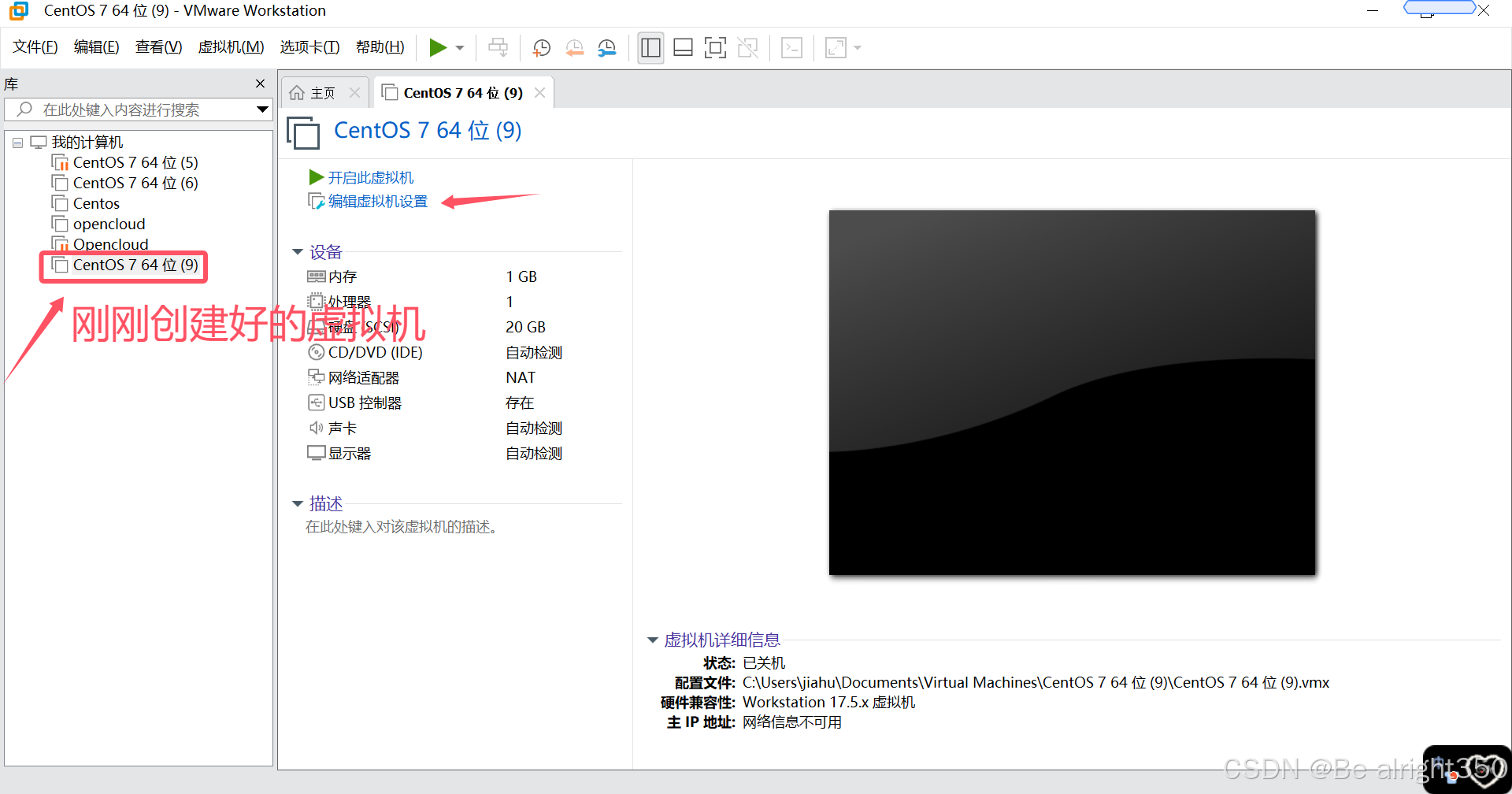Take a snapshot of this virtual machine
Image resolution: width=1512 pixels, height=794 pixels.
[541, 47]
